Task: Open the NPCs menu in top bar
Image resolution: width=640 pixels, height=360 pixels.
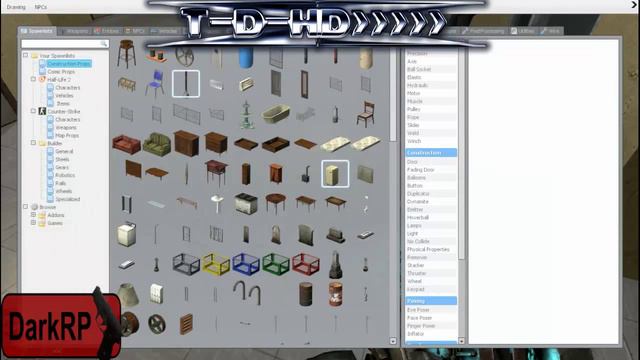Action: pos(40,7)
